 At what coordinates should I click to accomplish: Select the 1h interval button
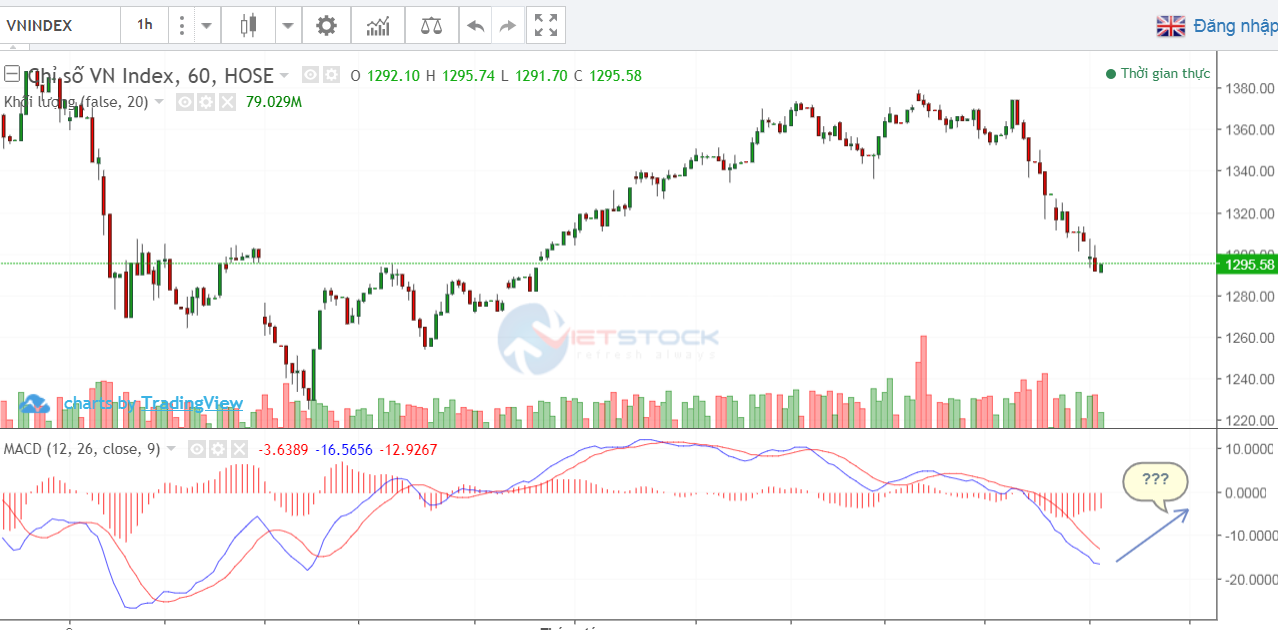point(145,26)
